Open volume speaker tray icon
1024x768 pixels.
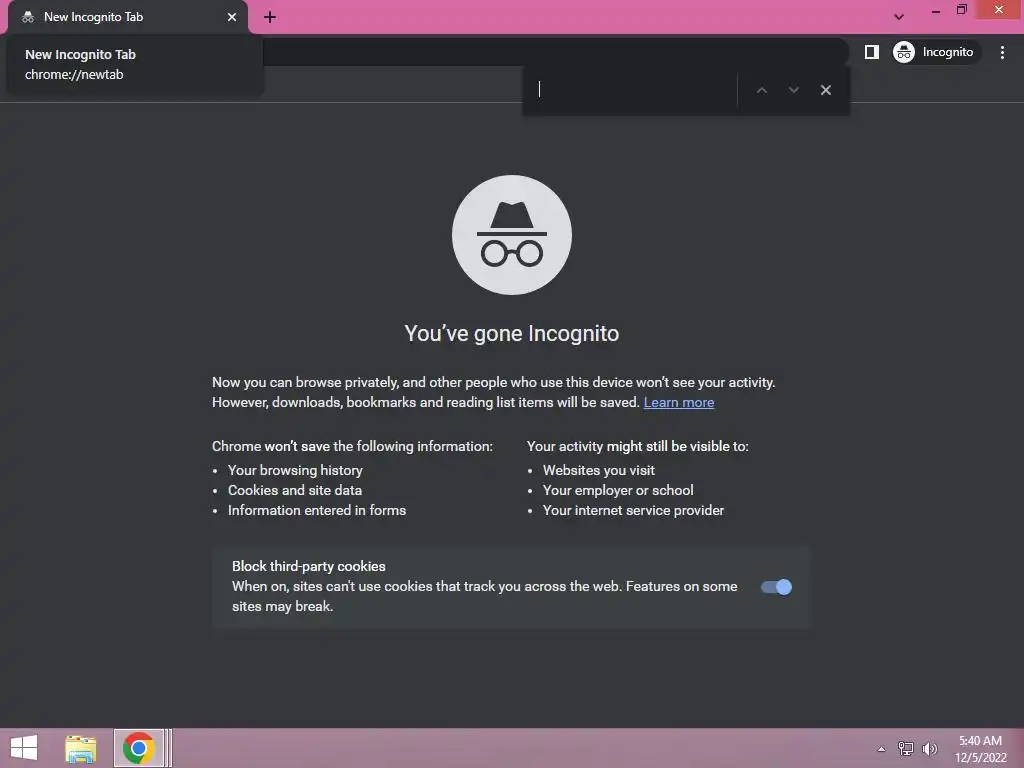tap(930, 748)
